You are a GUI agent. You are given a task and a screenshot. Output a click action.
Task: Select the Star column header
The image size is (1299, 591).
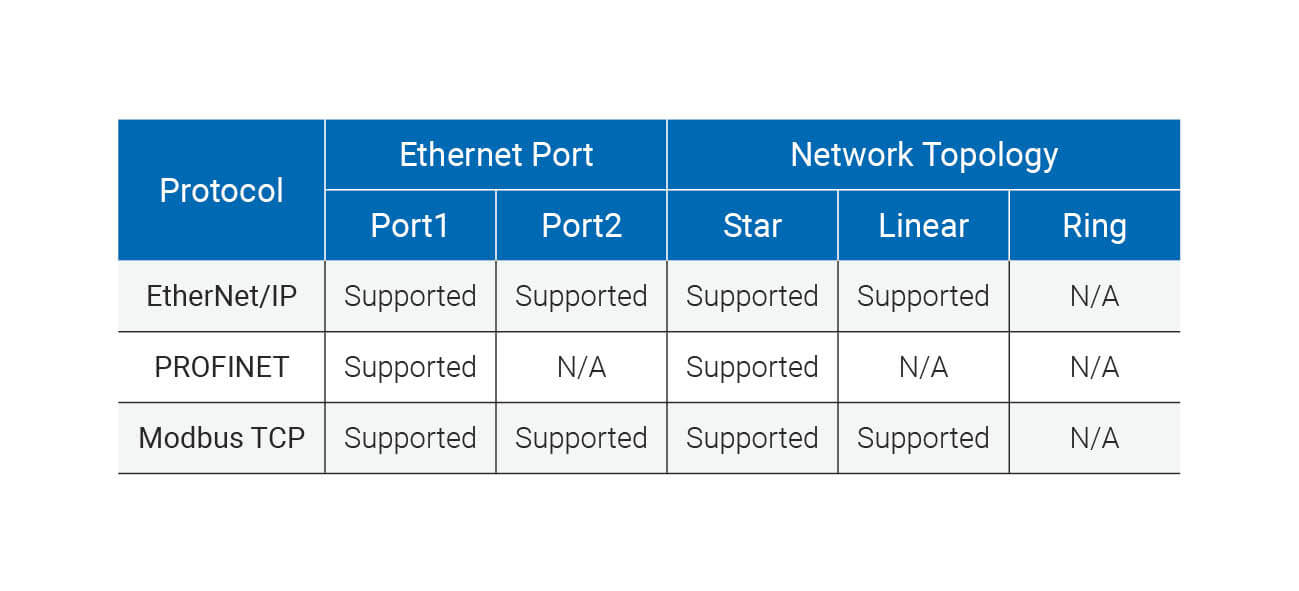coord(752,225)
